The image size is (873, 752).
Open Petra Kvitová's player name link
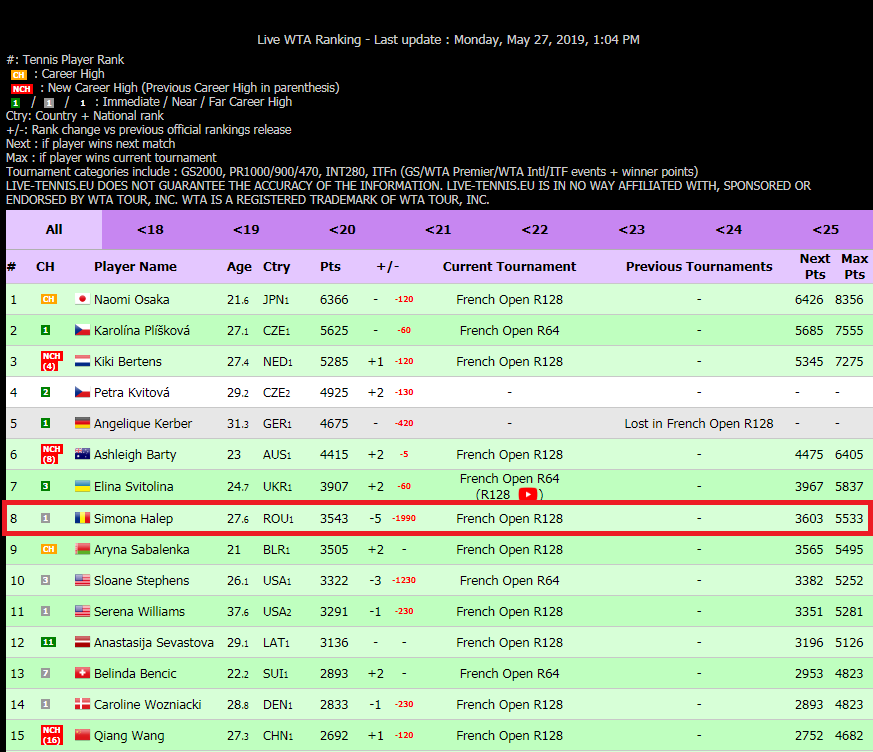pos(131,392)
